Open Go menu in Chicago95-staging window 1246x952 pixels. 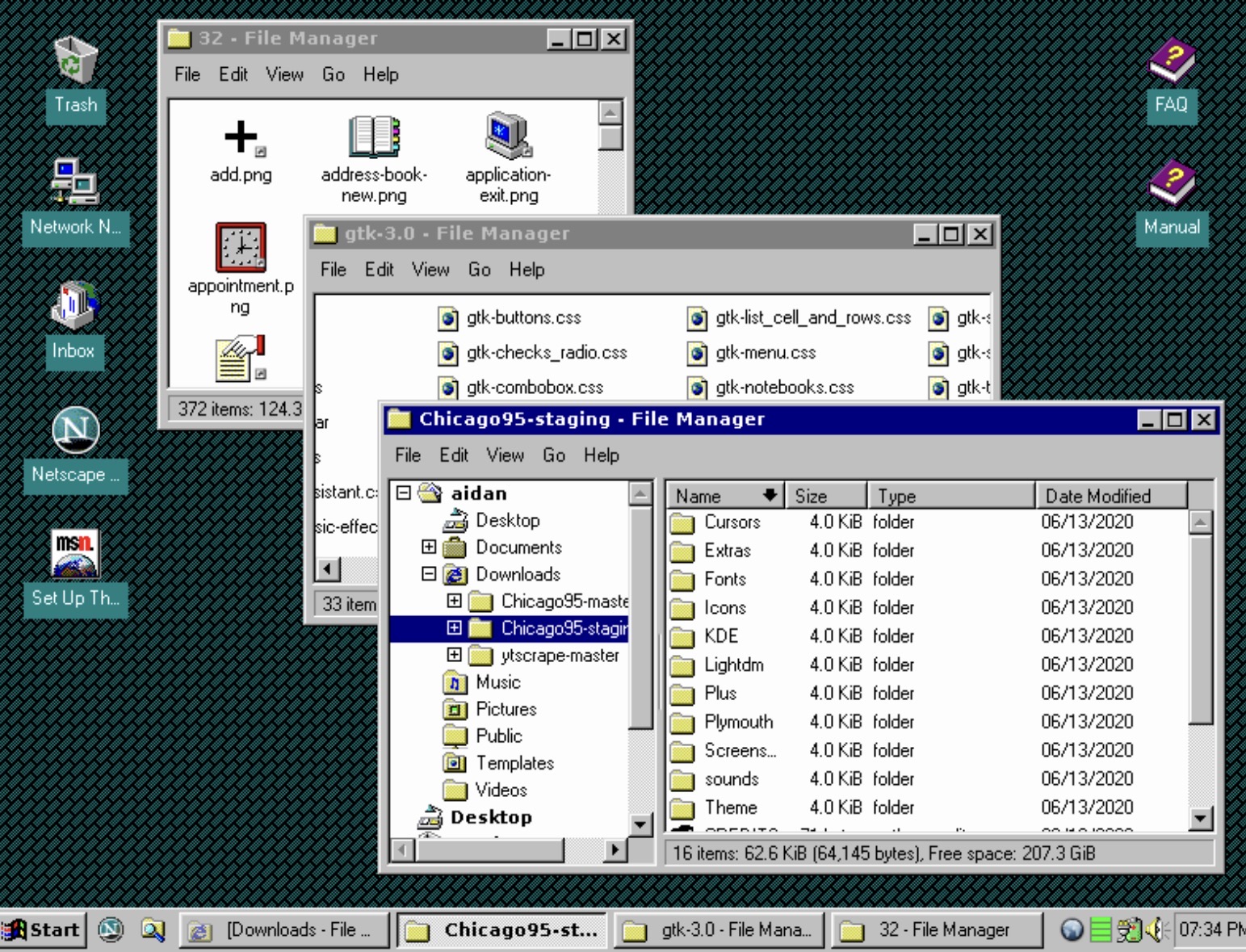[554, 455]
